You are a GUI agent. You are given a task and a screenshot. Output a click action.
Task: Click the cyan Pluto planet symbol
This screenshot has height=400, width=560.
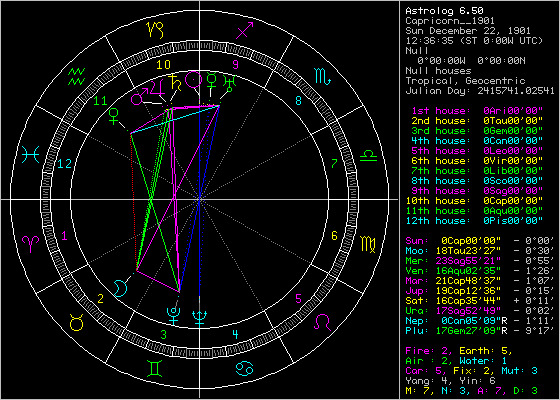coord(174,316)
